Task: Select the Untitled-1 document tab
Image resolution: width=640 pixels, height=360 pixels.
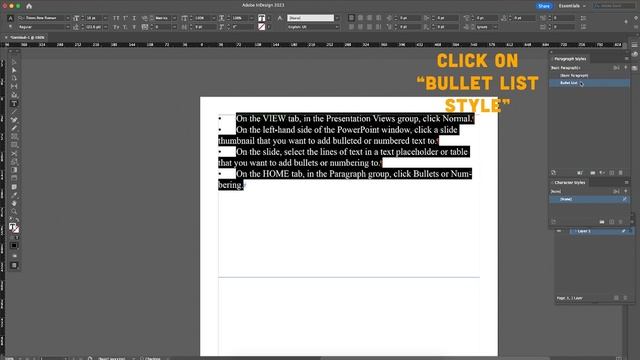Action: tap(27, 37)
